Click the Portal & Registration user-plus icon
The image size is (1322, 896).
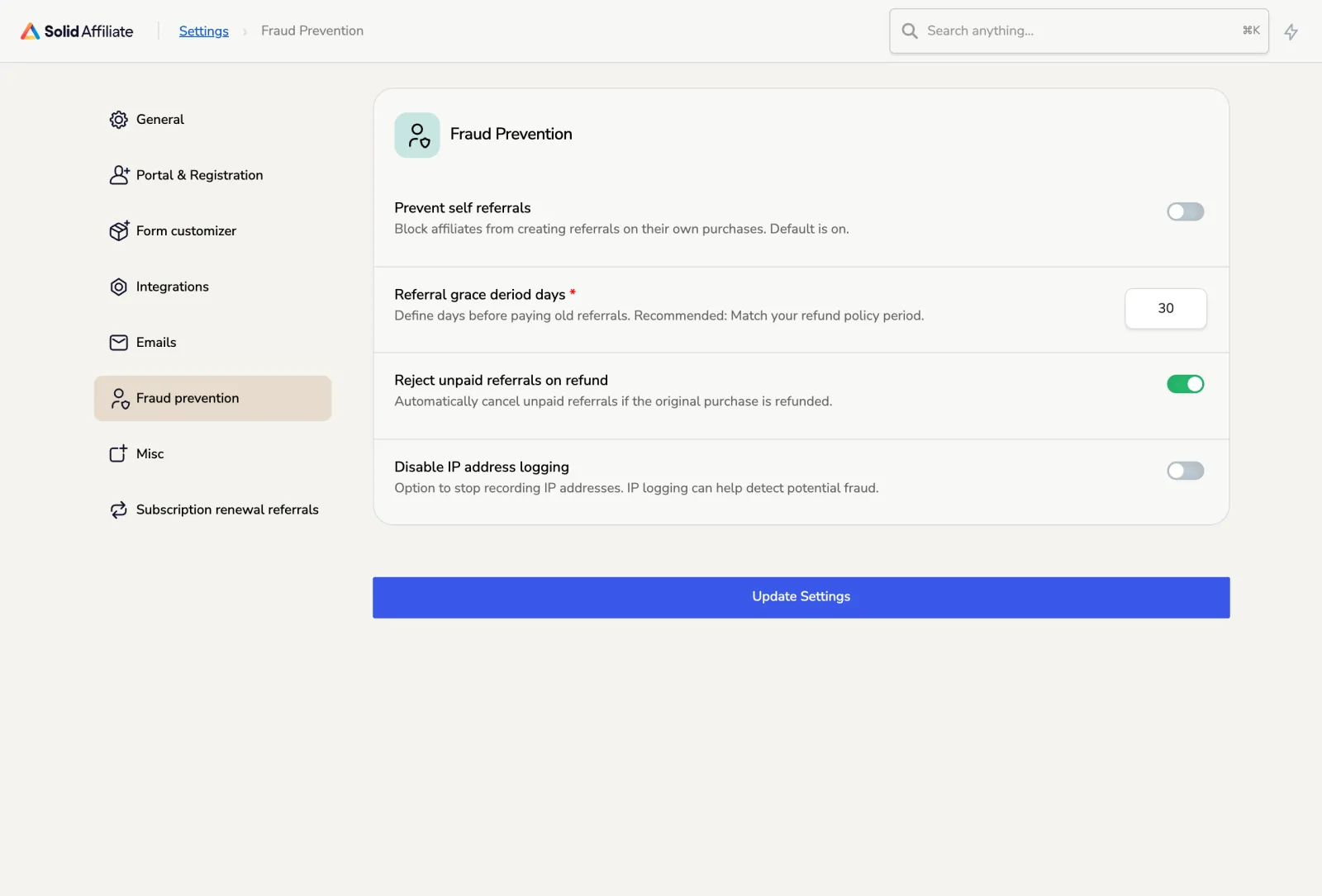click(x=119, y=175)
